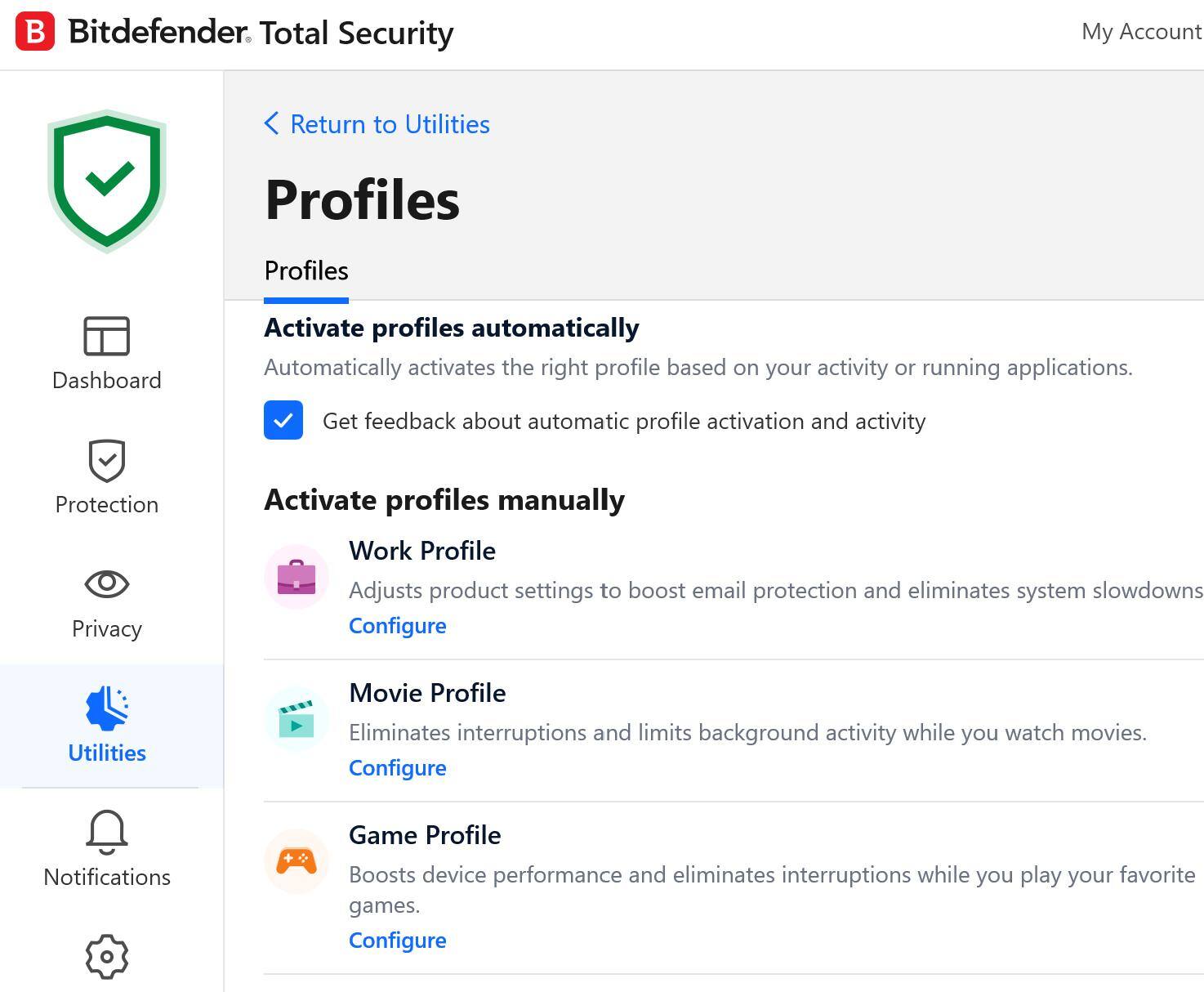Click Return to Utilities link
This screenshot has height=992, width=1204.
click(390, 124)
